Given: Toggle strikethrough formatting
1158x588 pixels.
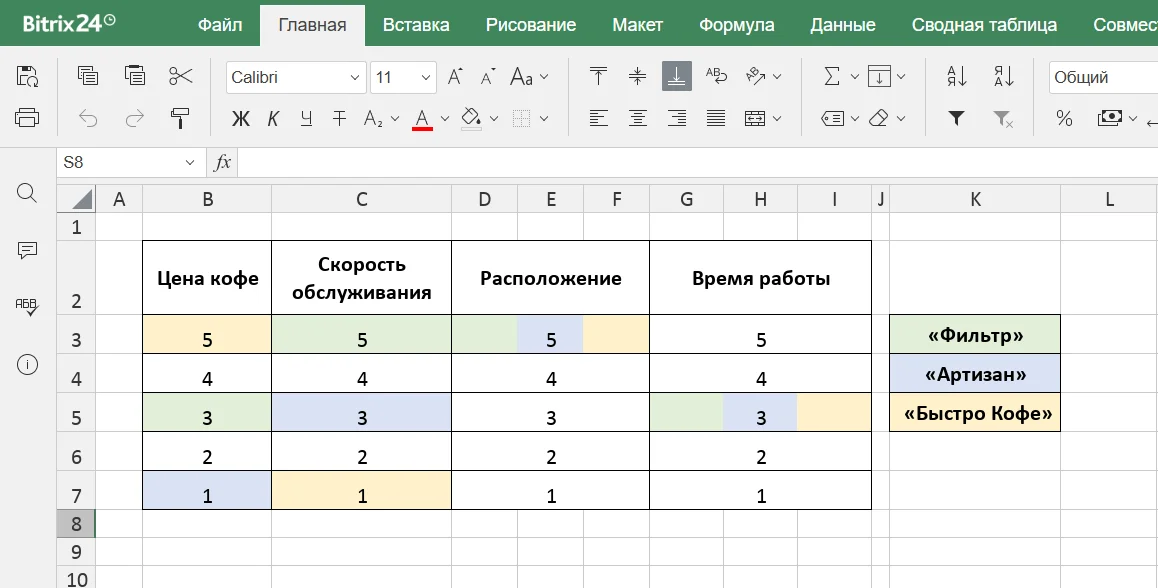Looking at the screenshot, I should (339, 118).
